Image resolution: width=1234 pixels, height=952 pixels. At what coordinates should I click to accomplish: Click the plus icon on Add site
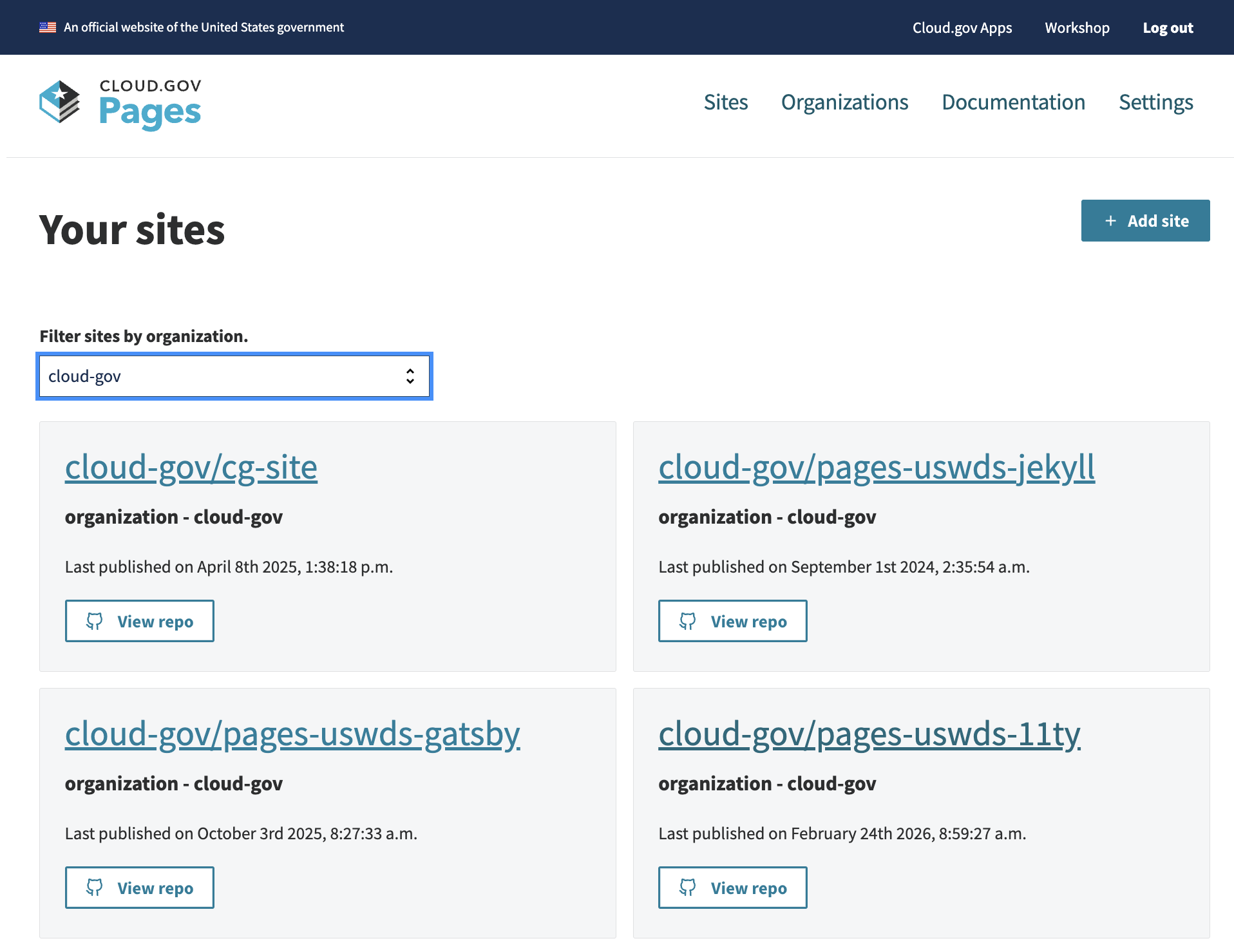1110,221
